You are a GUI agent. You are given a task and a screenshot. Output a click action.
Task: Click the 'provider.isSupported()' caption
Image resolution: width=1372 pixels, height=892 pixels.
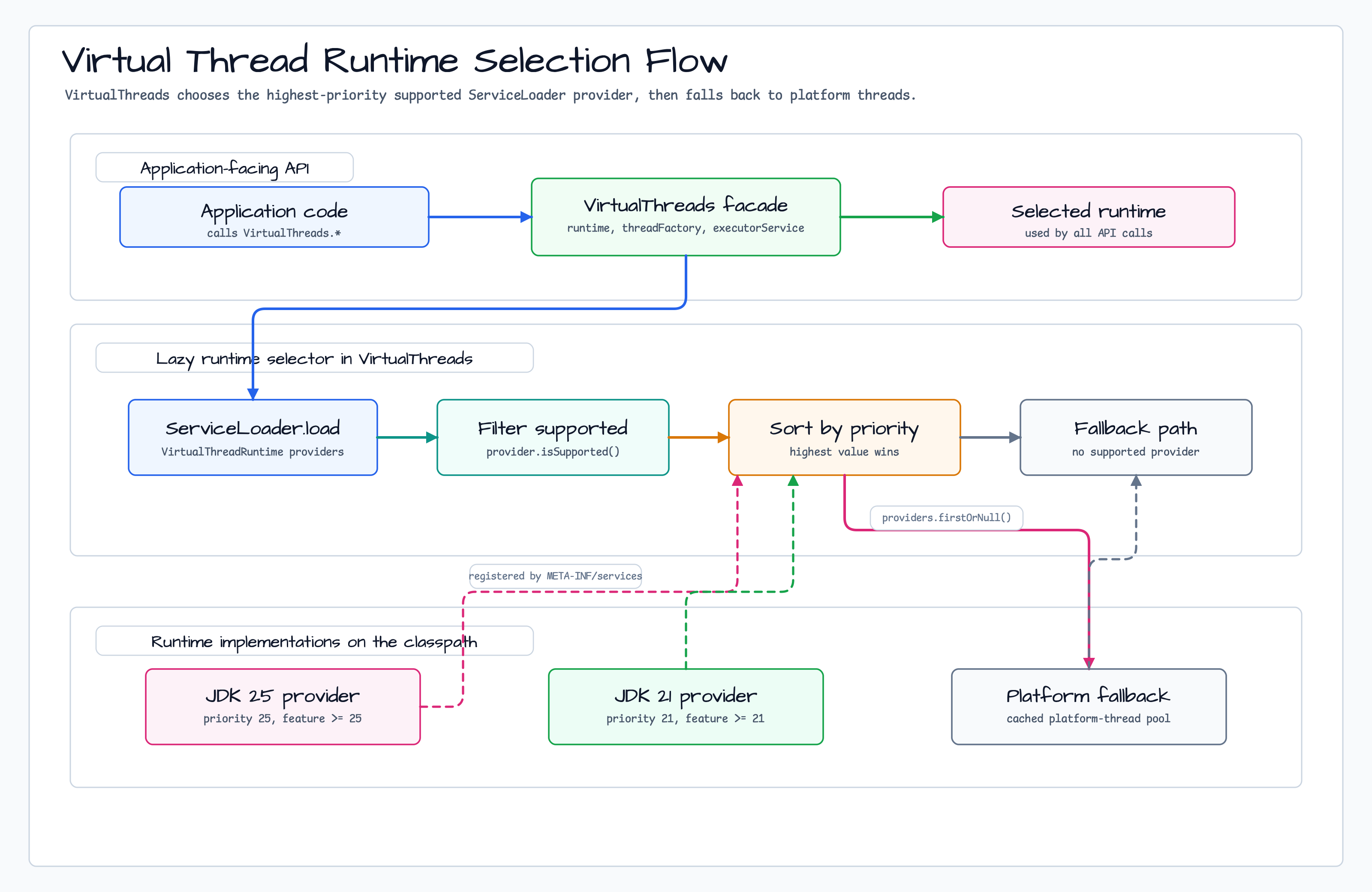553,452
